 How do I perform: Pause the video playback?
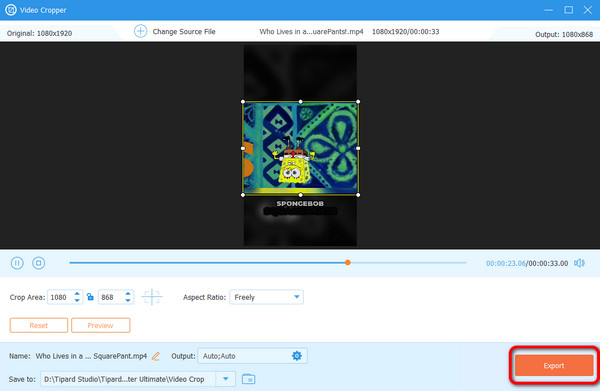point(17,263)
